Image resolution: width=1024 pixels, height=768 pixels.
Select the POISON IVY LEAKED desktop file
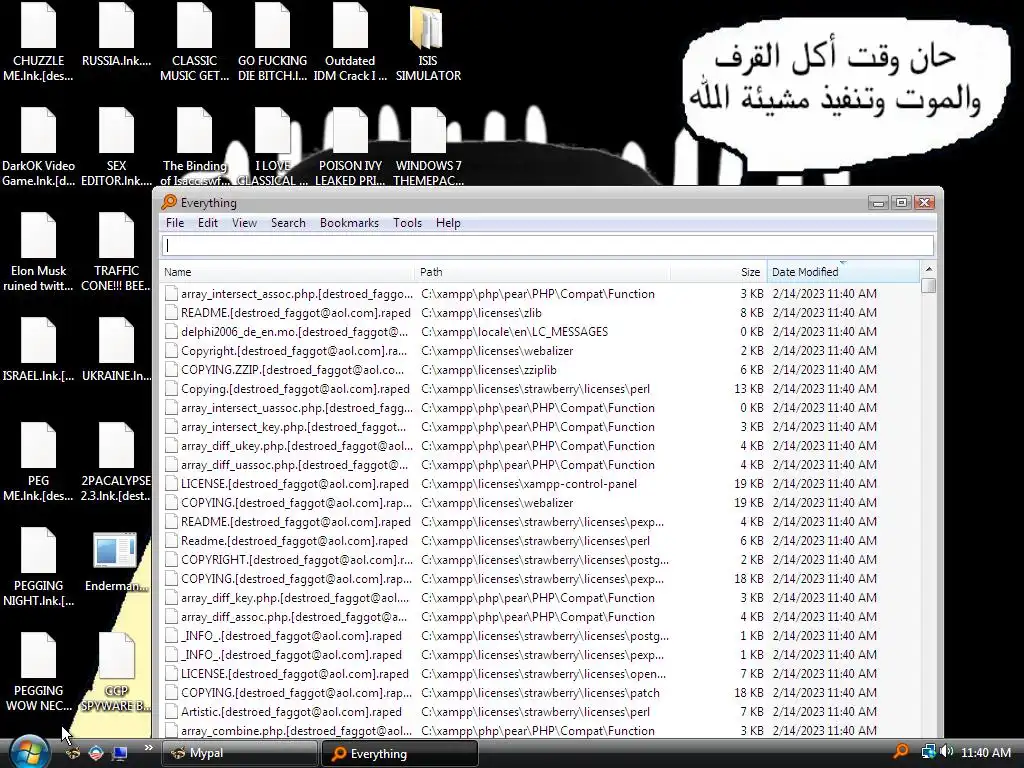pos(350,148)
